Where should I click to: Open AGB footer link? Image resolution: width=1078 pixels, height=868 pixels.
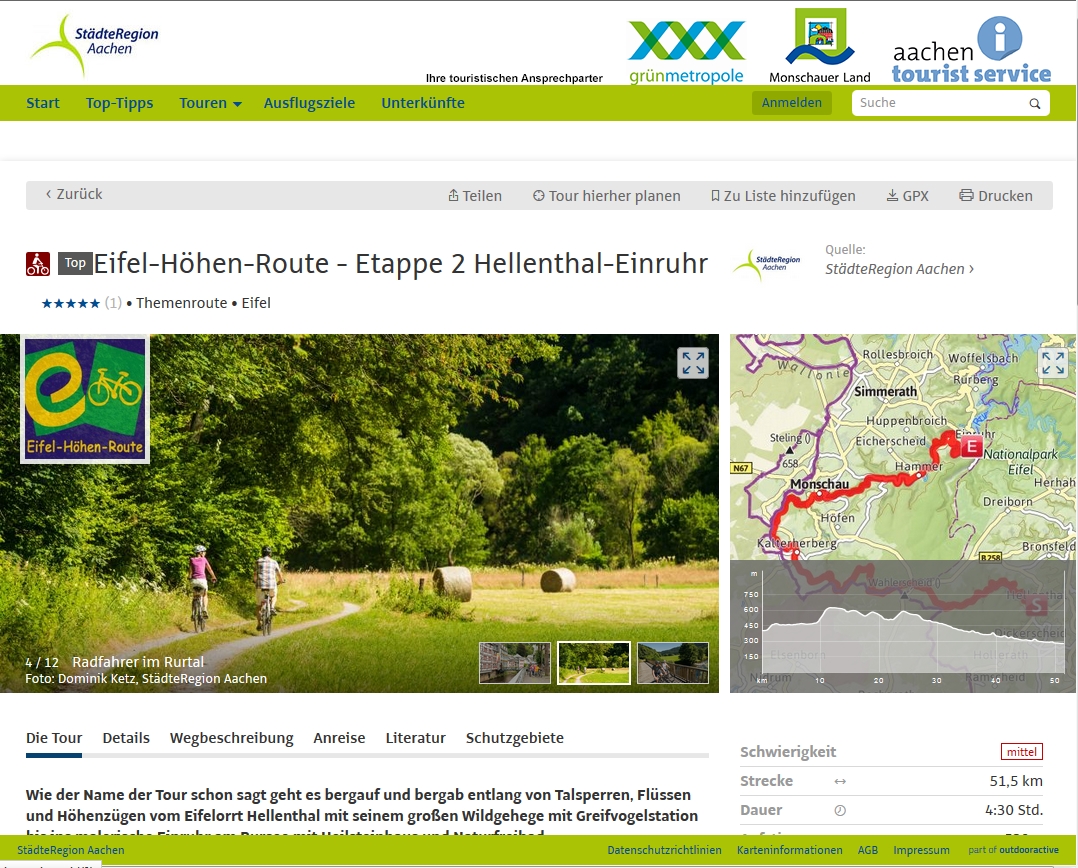(x=868, y=850)
